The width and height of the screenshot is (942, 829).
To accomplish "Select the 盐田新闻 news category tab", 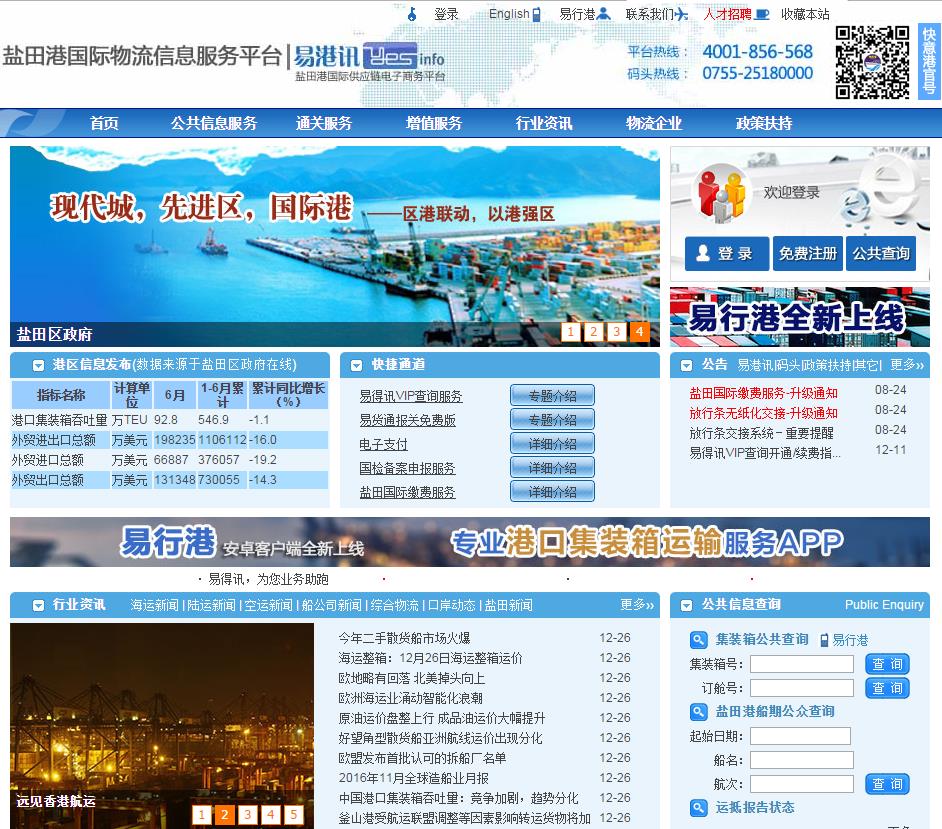I will [x=508, y=605].
